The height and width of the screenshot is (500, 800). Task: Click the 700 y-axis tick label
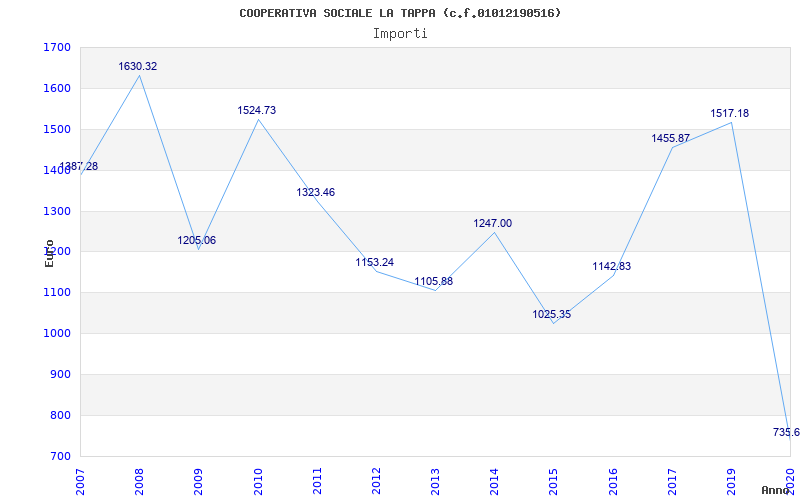point(60,456)
